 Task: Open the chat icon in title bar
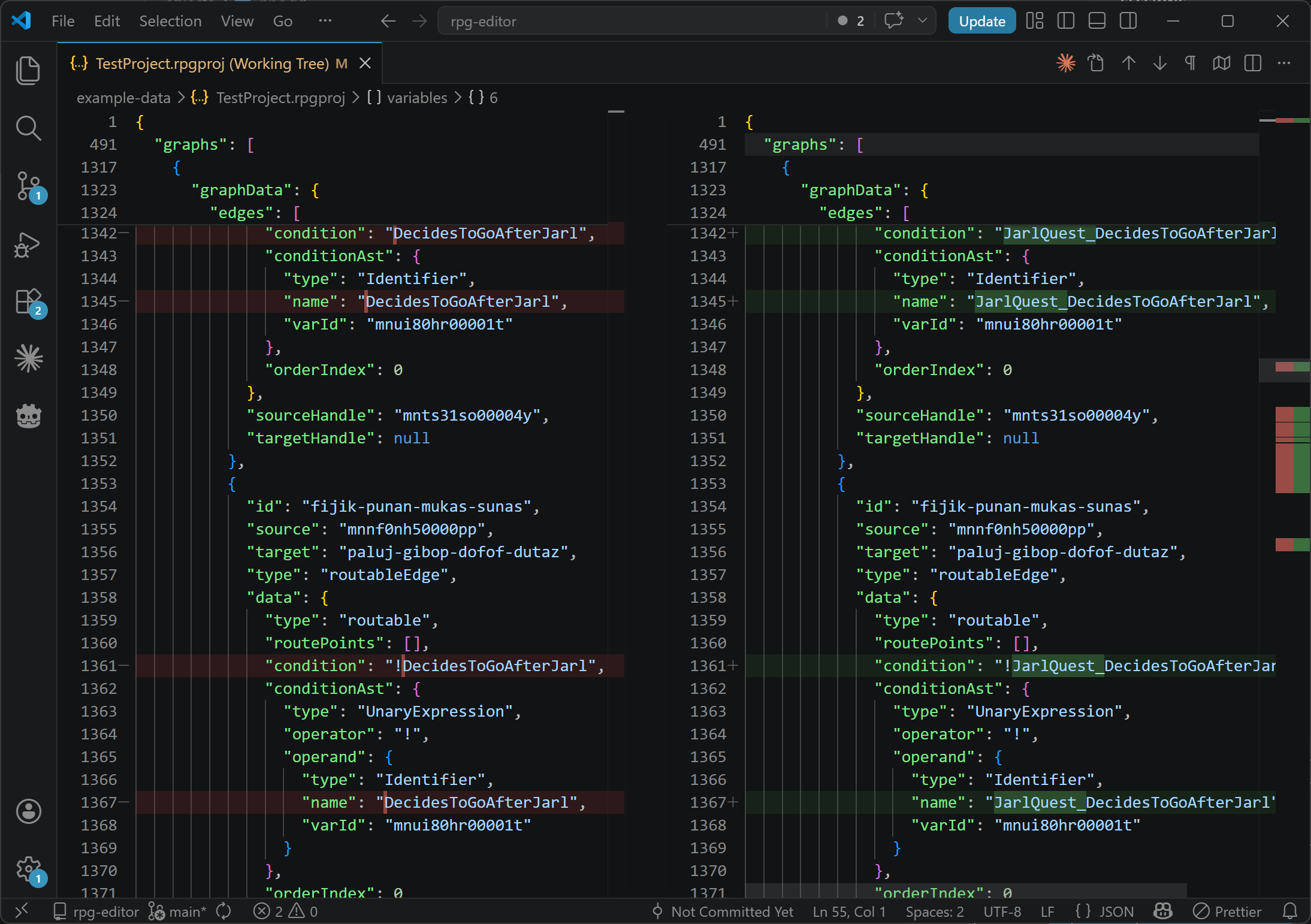tap(893, 21)
